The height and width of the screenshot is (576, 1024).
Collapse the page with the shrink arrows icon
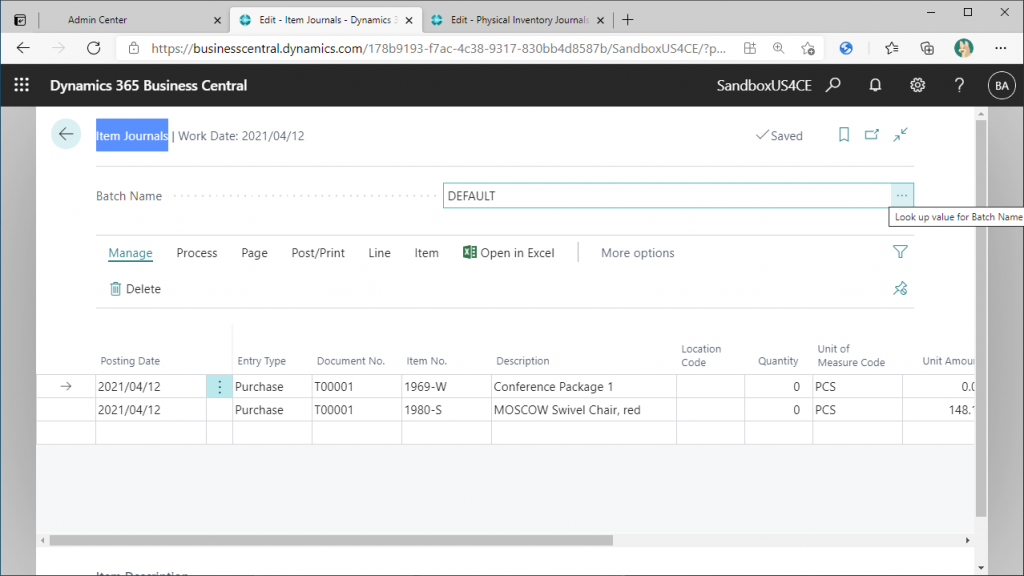pos(901,135)
